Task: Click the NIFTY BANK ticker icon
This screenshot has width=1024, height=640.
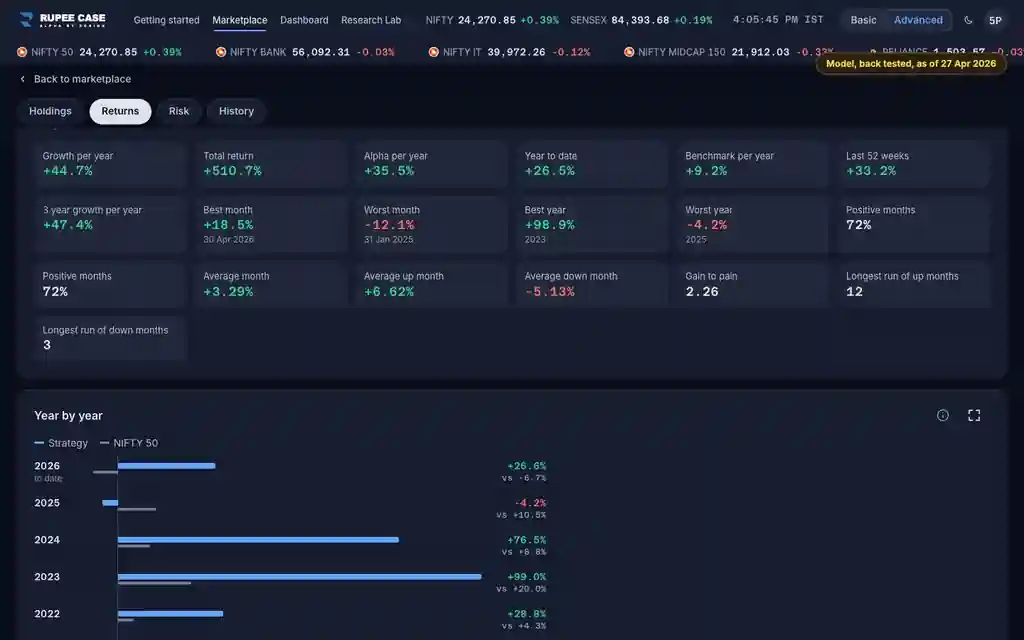Action: tap(221, 52)
